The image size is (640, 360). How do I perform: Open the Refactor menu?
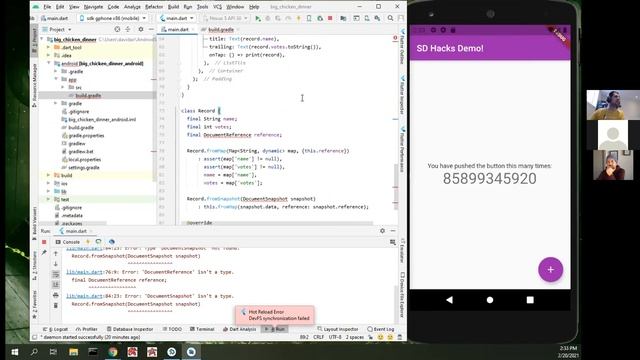coord(154,7)
